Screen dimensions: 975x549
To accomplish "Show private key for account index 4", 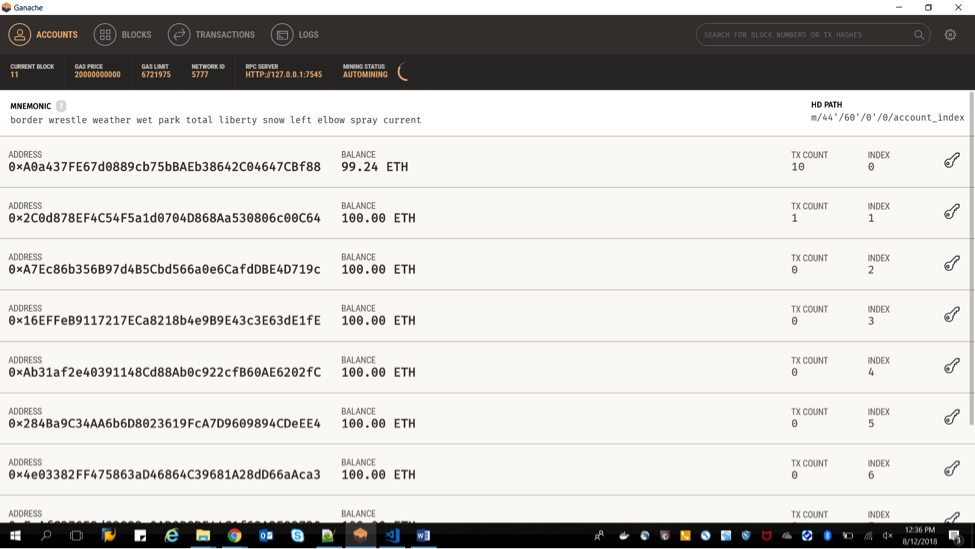I will [x=951, y=366].
